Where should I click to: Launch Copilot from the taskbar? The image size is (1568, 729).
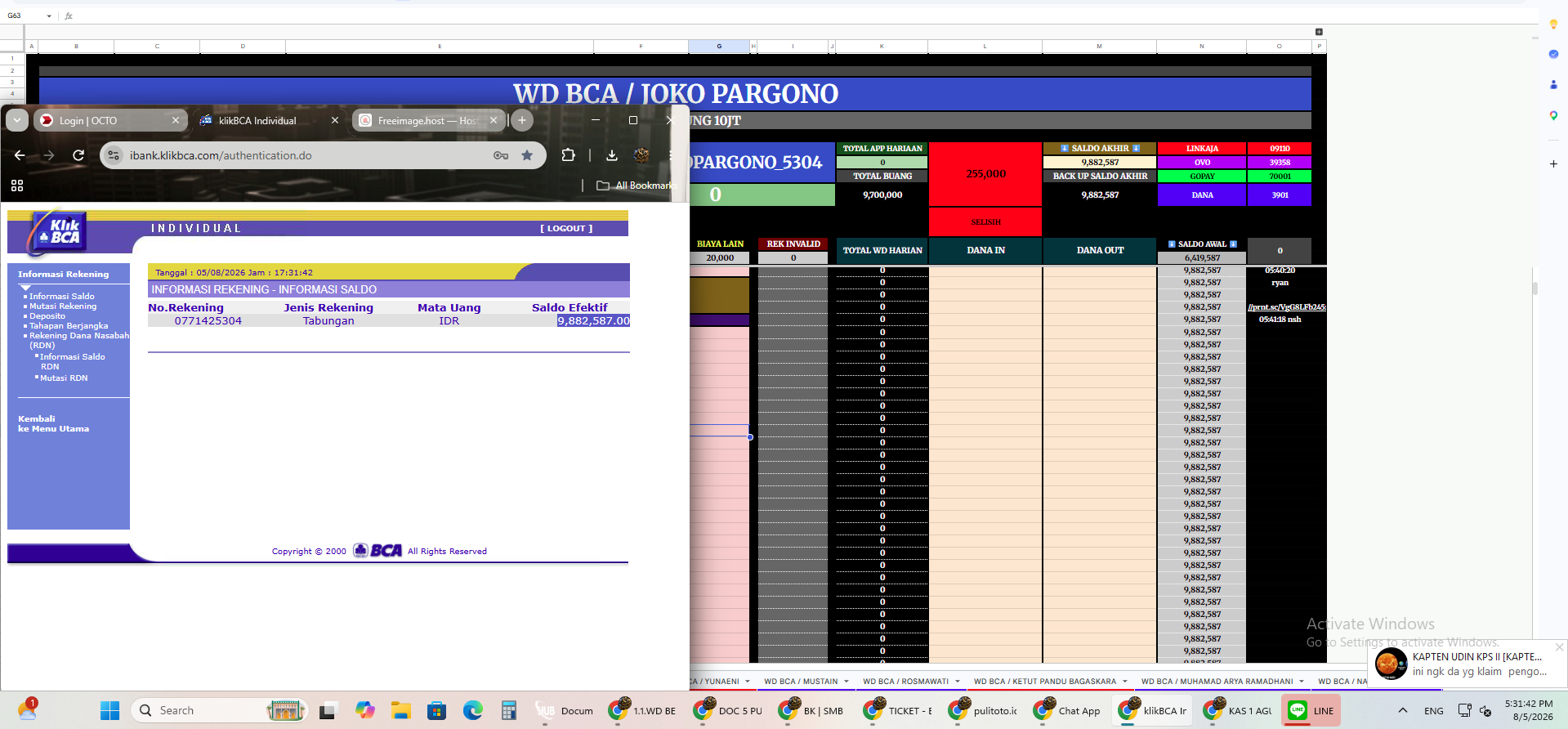(364, 711)
